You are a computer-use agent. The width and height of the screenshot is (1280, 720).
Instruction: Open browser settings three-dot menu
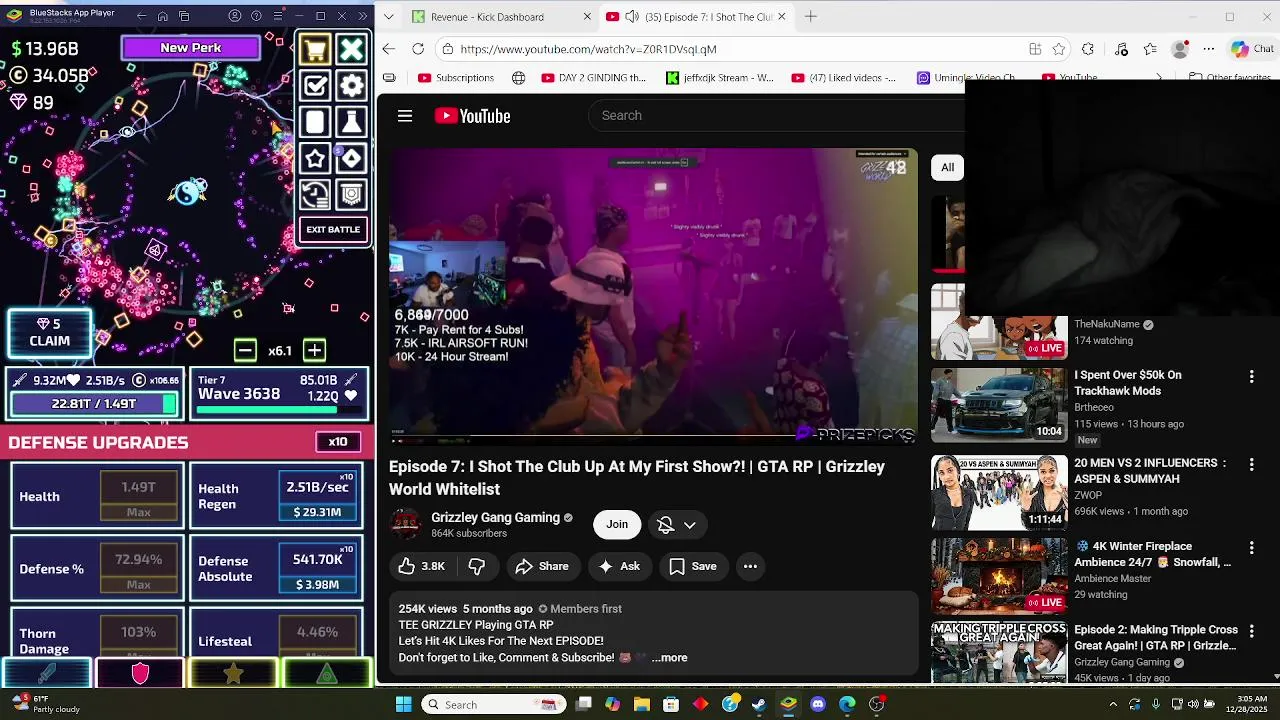point(1209,49)
